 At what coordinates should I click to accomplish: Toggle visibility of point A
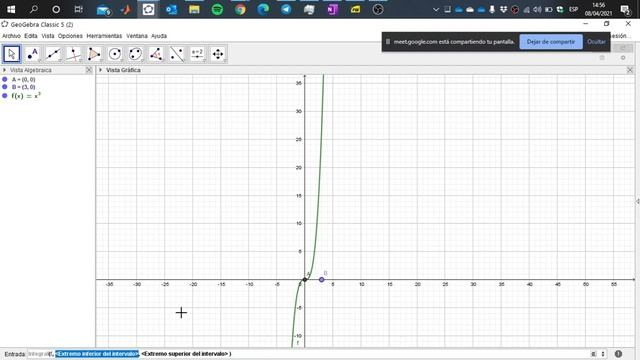tap(5, 80)
